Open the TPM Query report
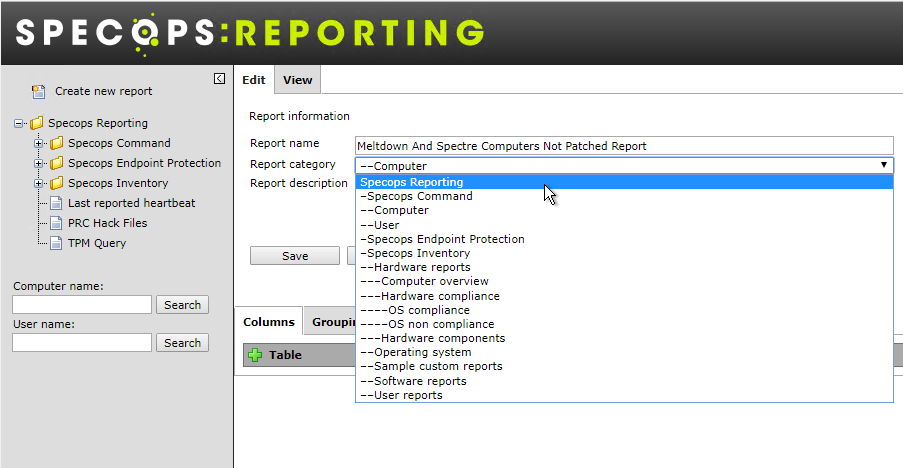Viewport: 903px width, 468px height. point(97,243)
